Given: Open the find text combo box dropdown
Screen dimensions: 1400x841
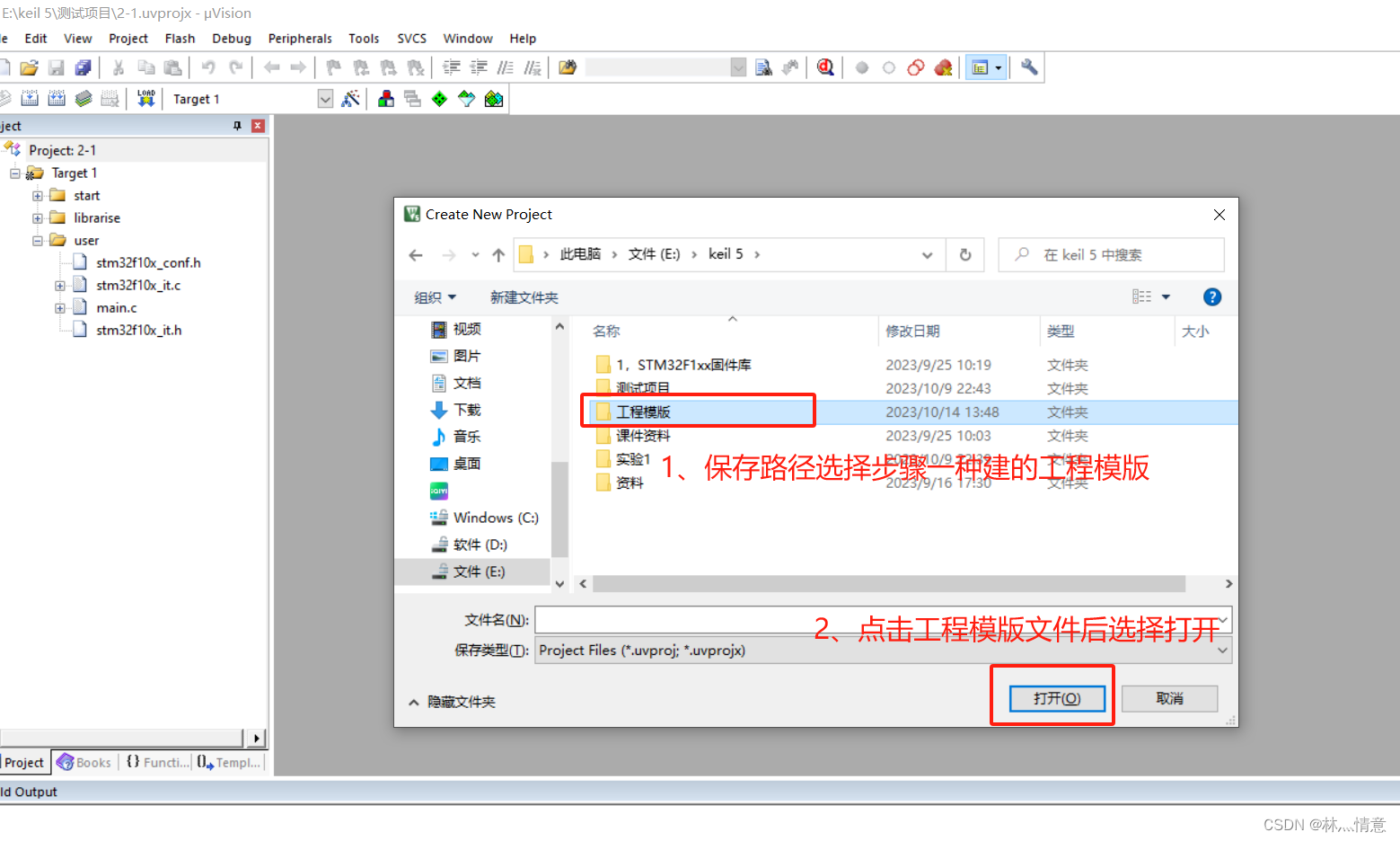Looking at the screenshot, I should click(x=738, y=67).
